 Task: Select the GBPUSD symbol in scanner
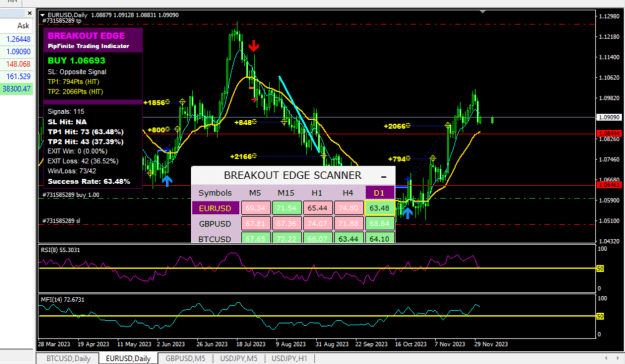tap(215, 224)
